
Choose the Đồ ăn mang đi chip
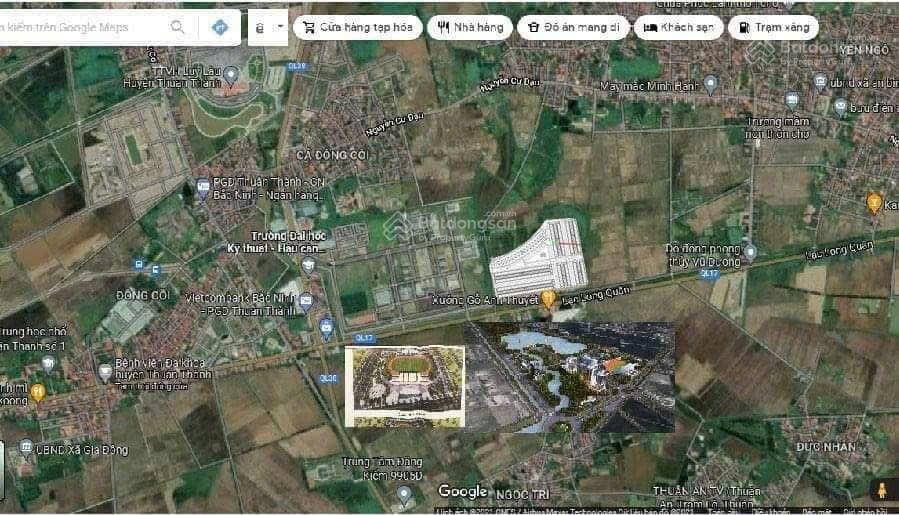click(573, 28)
